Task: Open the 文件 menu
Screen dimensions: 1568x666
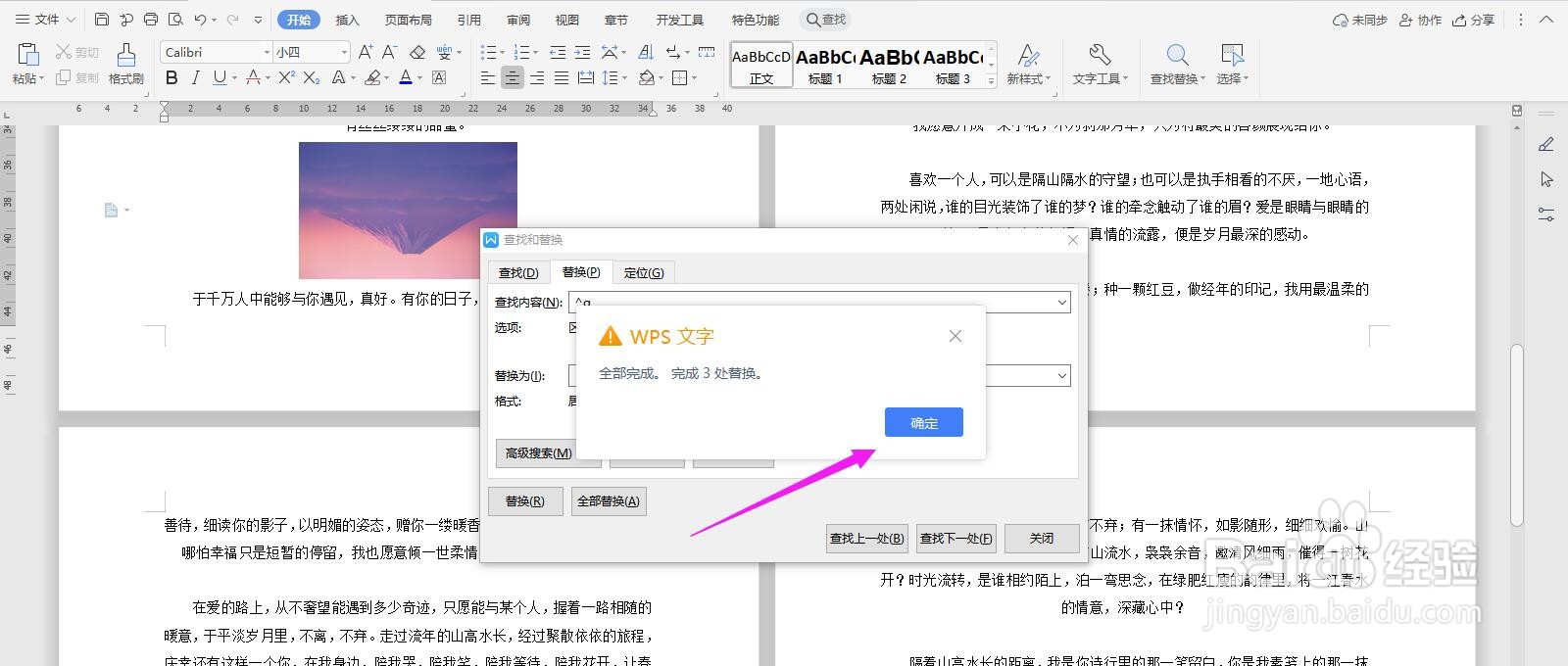Action: pyautogui.click(x=45, y=20)
